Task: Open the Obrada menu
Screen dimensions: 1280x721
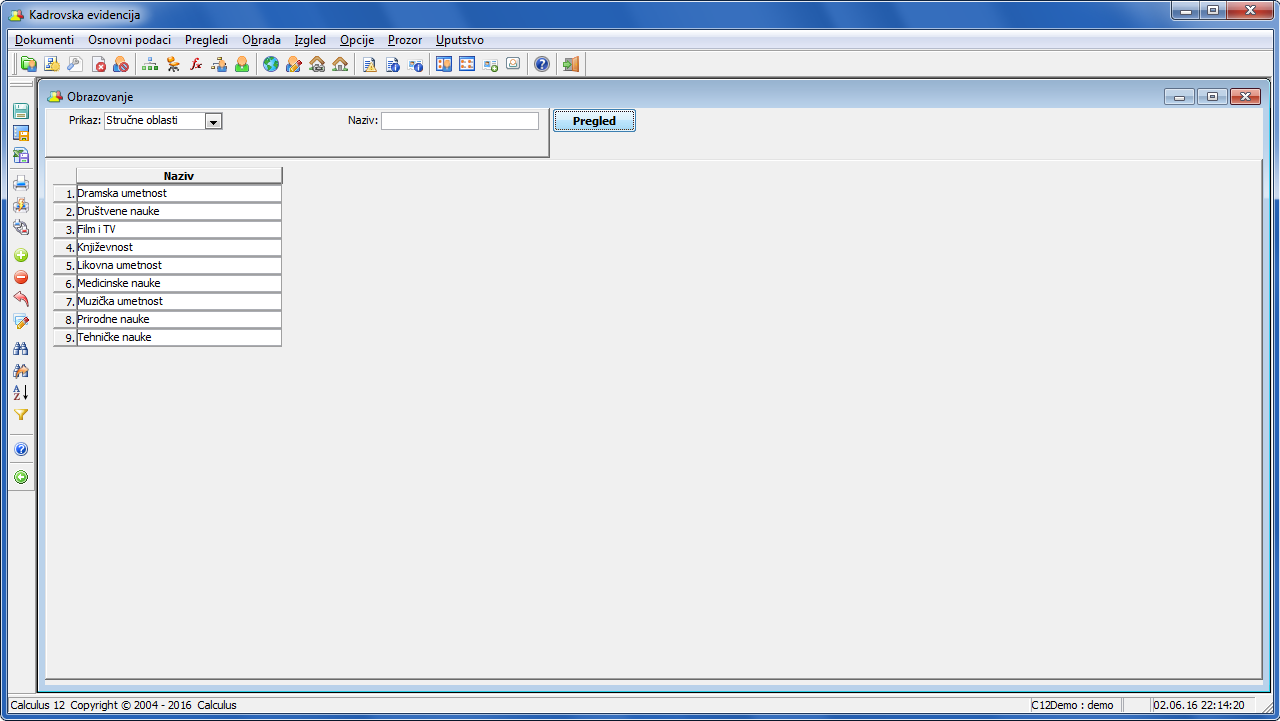Action: pyautogui.click(x=262, y=40)
